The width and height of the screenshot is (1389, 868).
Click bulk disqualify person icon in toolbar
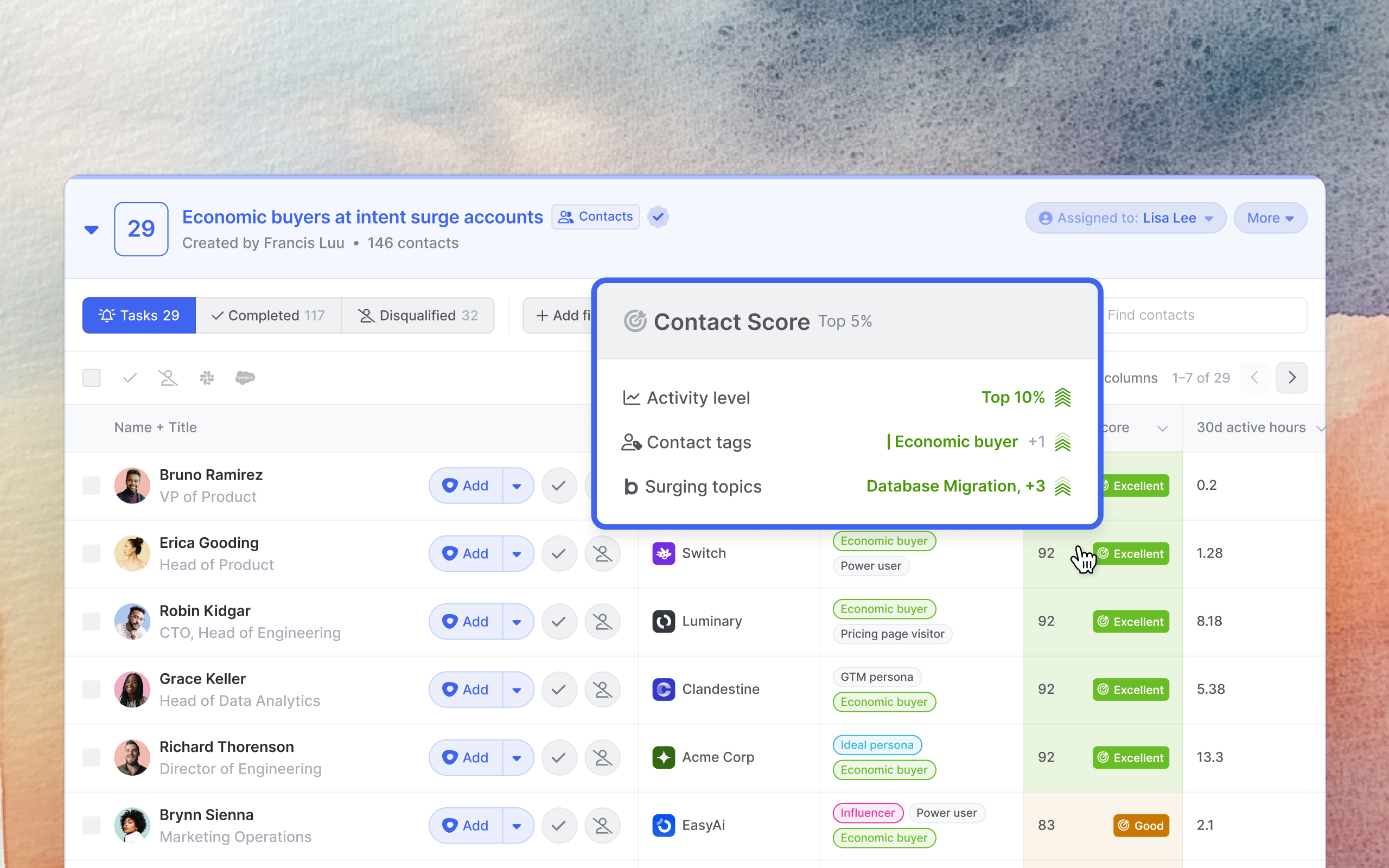[x=168, y=378]
